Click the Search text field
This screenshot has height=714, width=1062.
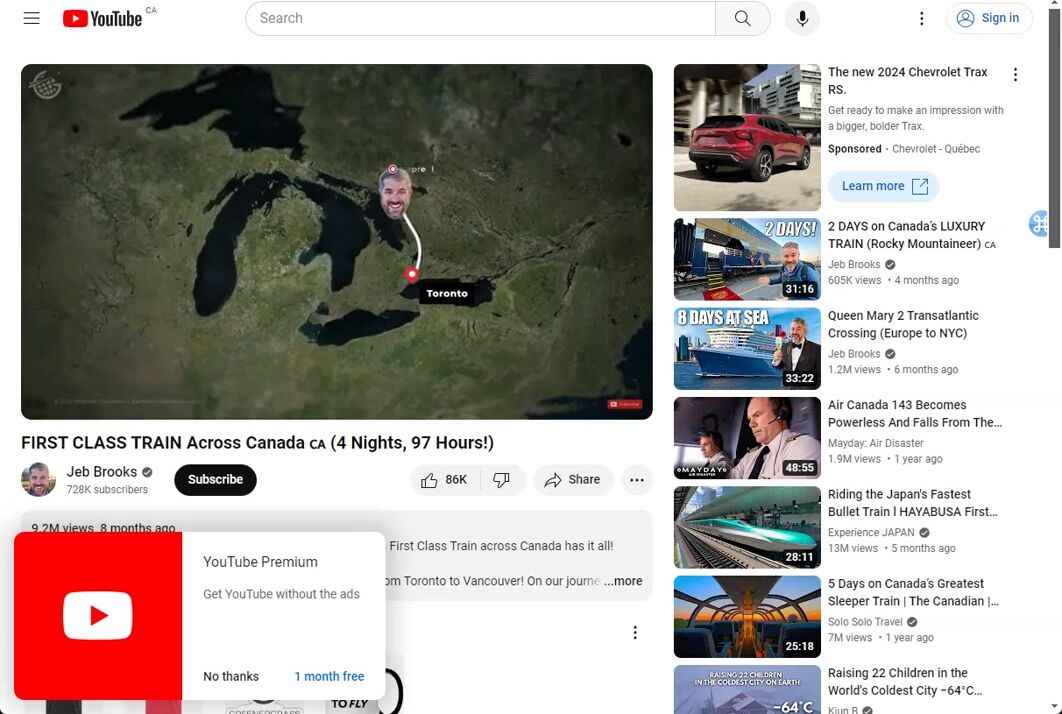click(480, 18)
